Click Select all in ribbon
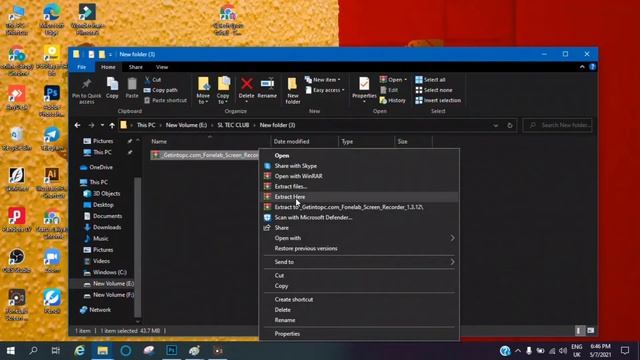The height and width of the screenshot is (360, 640). point(430,80)
